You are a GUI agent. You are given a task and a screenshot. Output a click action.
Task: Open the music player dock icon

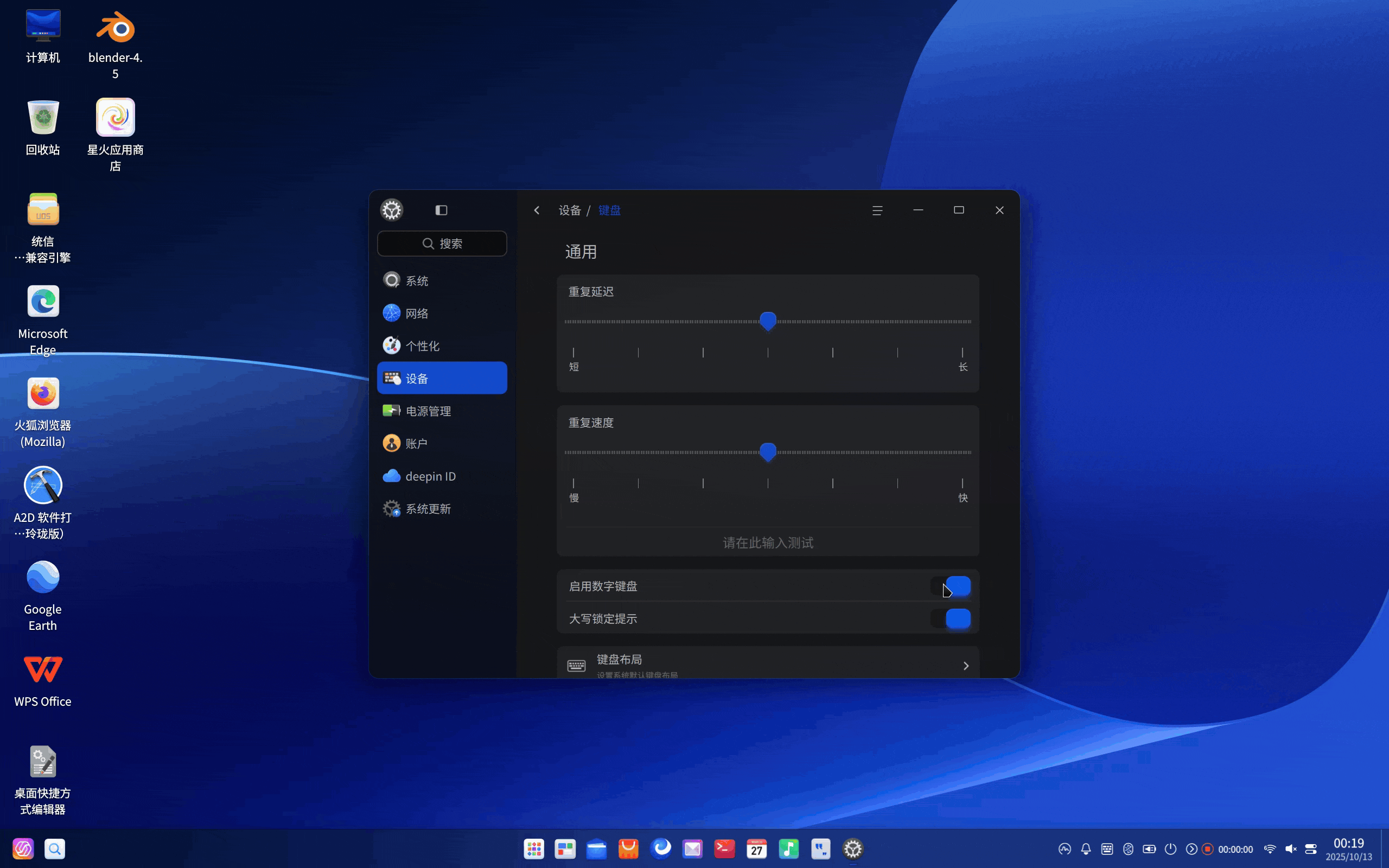[788, 848]
